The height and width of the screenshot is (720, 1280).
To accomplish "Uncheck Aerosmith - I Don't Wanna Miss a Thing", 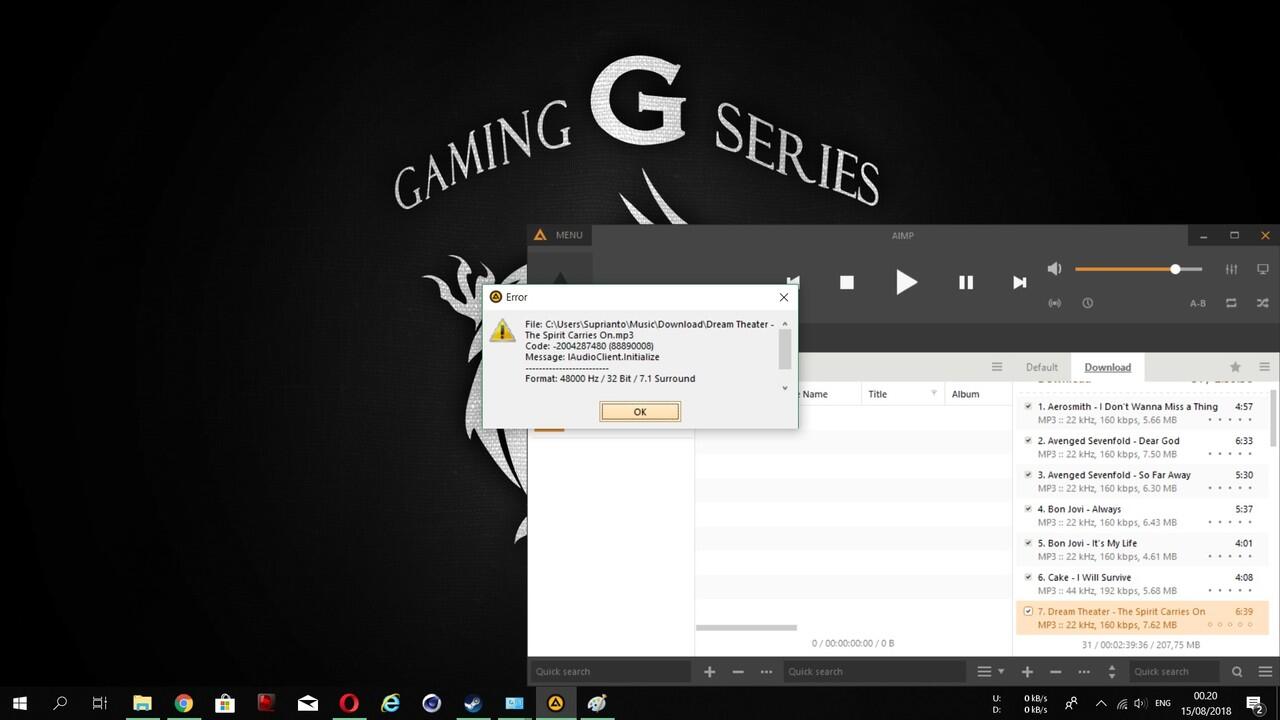I will click(x=1028, y=407).
